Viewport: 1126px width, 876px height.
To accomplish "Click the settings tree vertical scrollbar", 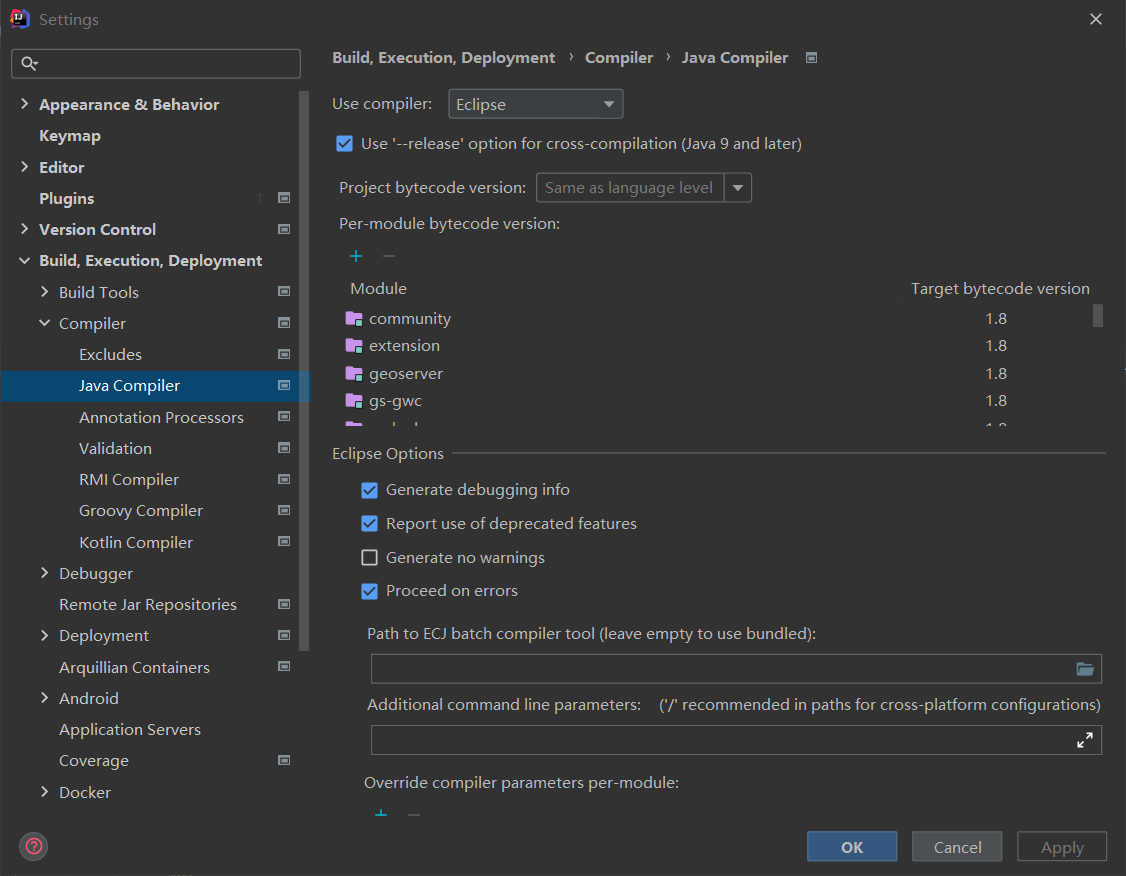I will tap(304, 371).
